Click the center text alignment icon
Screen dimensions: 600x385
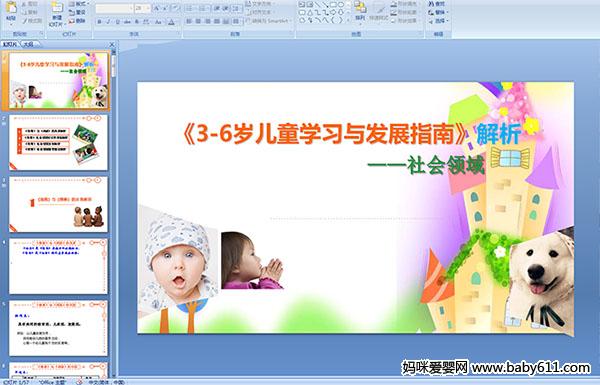click(198, 21)
